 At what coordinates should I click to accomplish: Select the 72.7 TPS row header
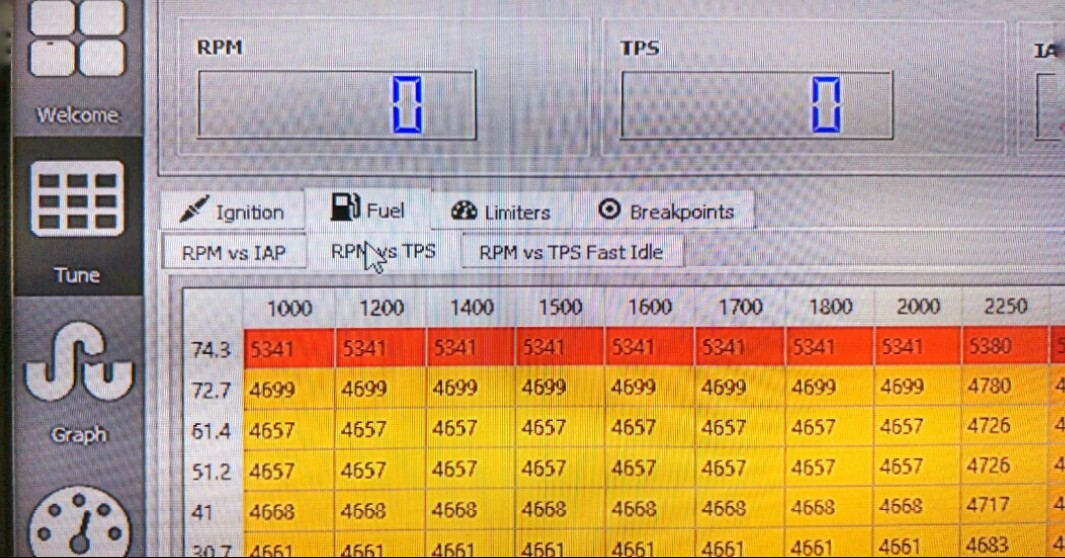coord(213,390)
